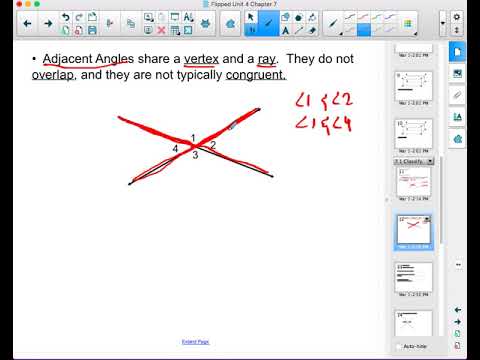Image resolution: width=480 pixels, height=360 pixels.
Task: Select the highlighted blue pen style swatch
Action: pos(363,30)
